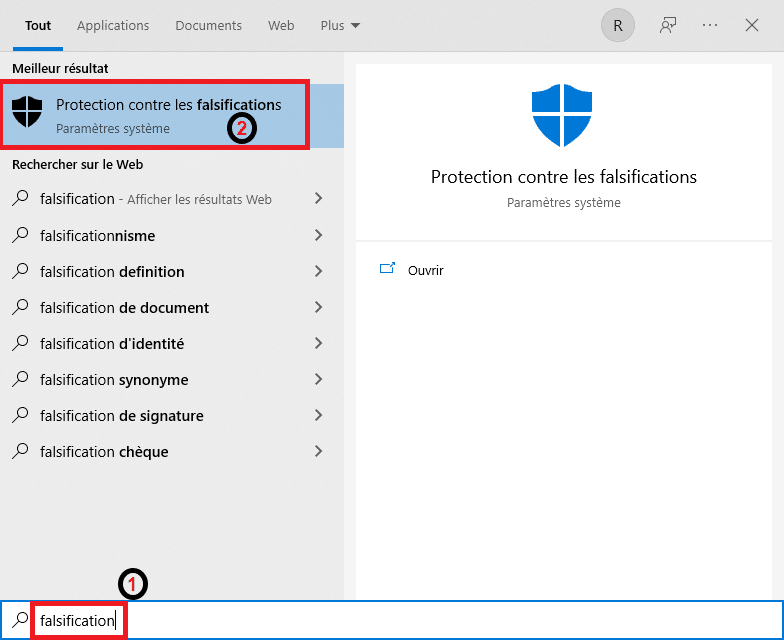Open the three-dots options menu
Viewport: 784px width, 640px height.
(x=710, y=25)
